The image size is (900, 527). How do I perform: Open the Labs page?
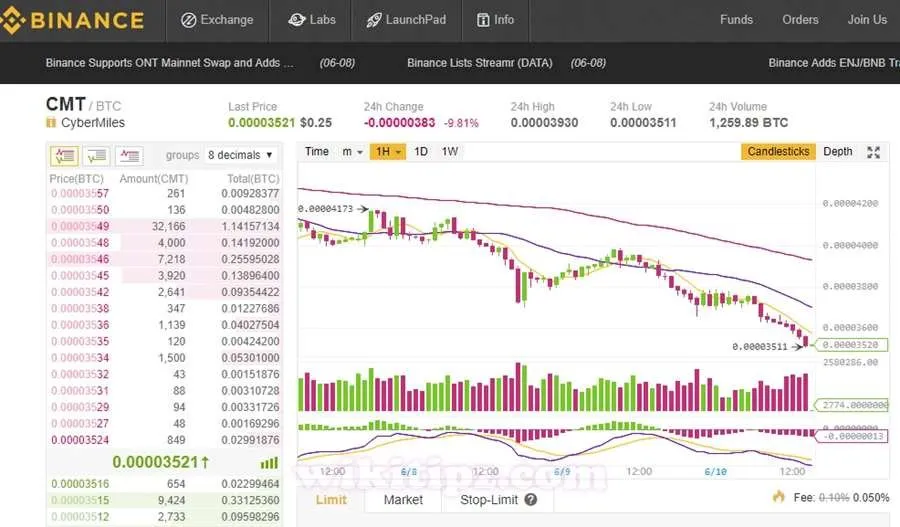point(312,20)
